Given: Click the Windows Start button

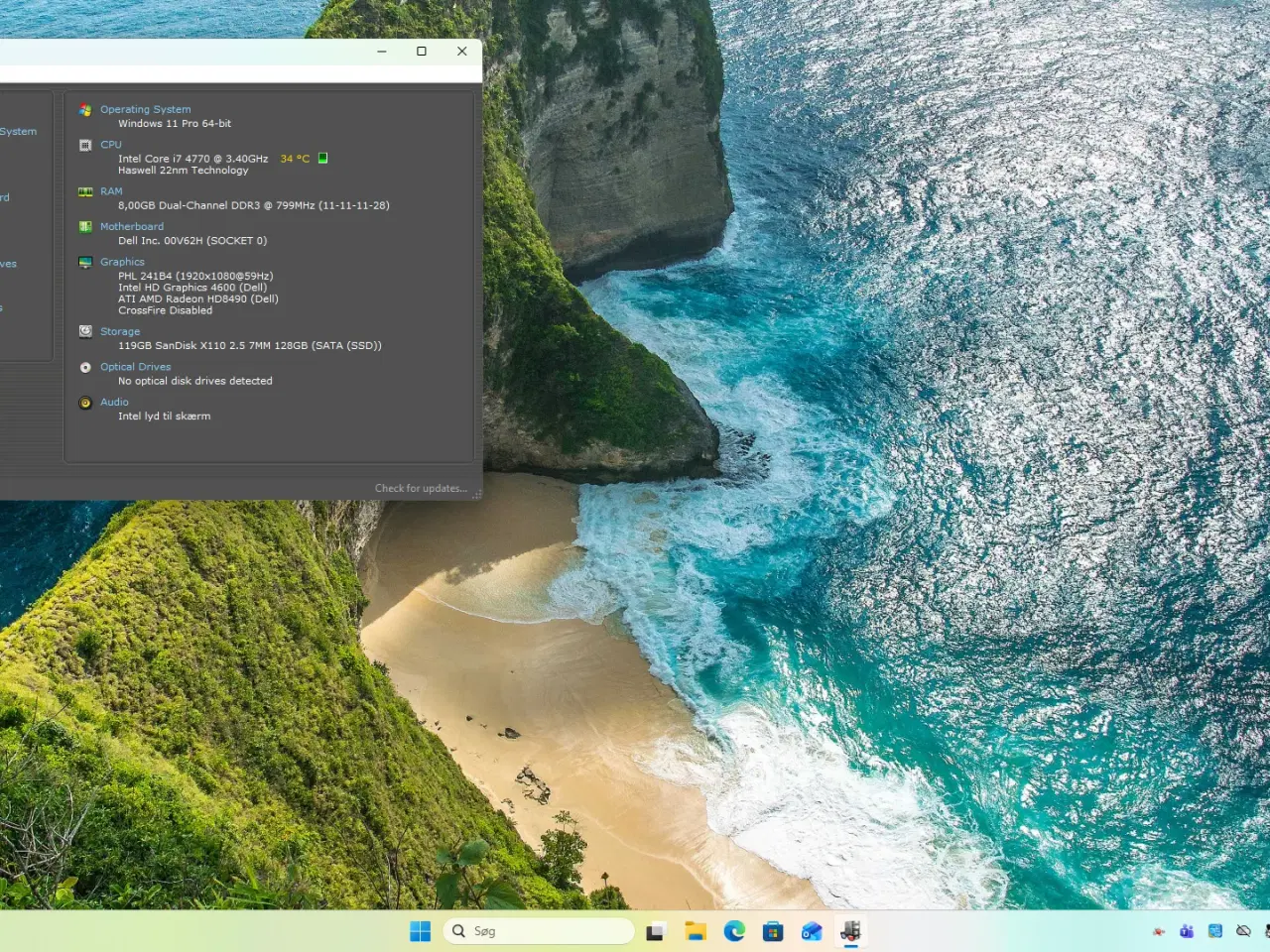Looking at the screenshot, I should 420,930.
